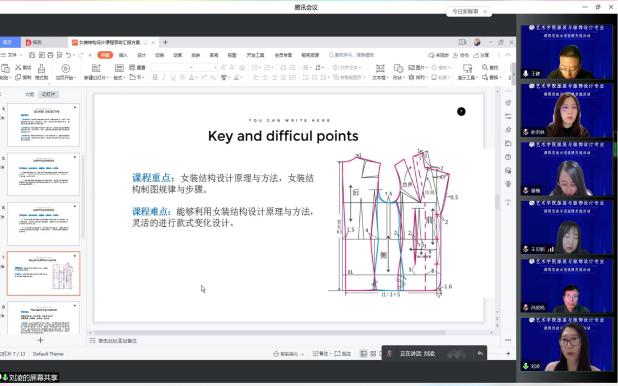Switch to the Insert (插入) ribbon tab
618x386 pixels.
123,55
